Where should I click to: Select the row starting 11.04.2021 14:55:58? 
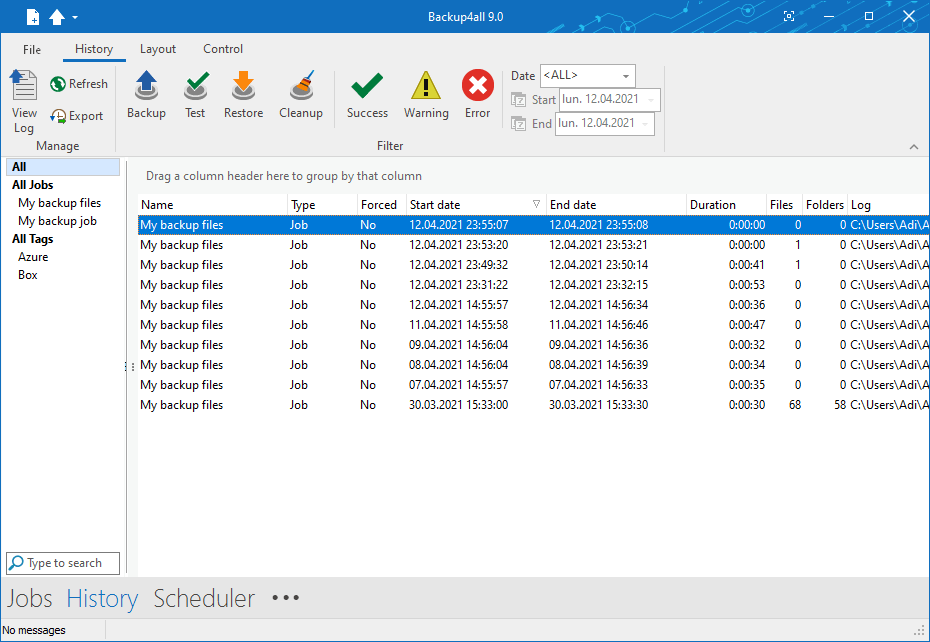[x=533, y=325]
